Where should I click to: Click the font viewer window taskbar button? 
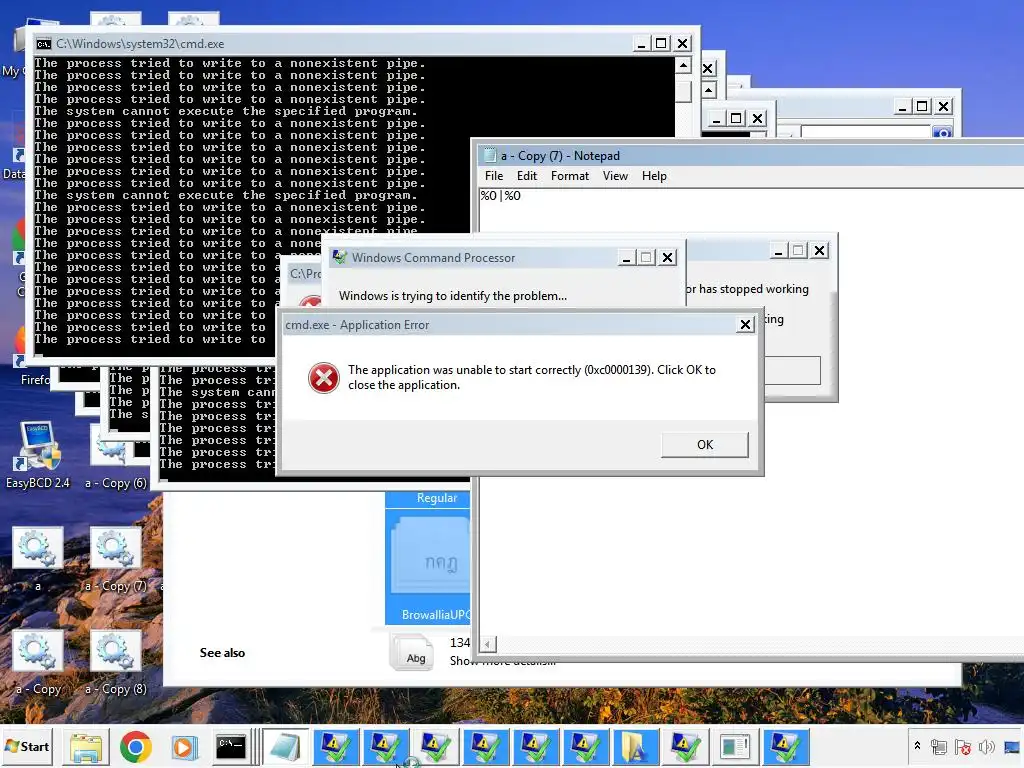735,747
